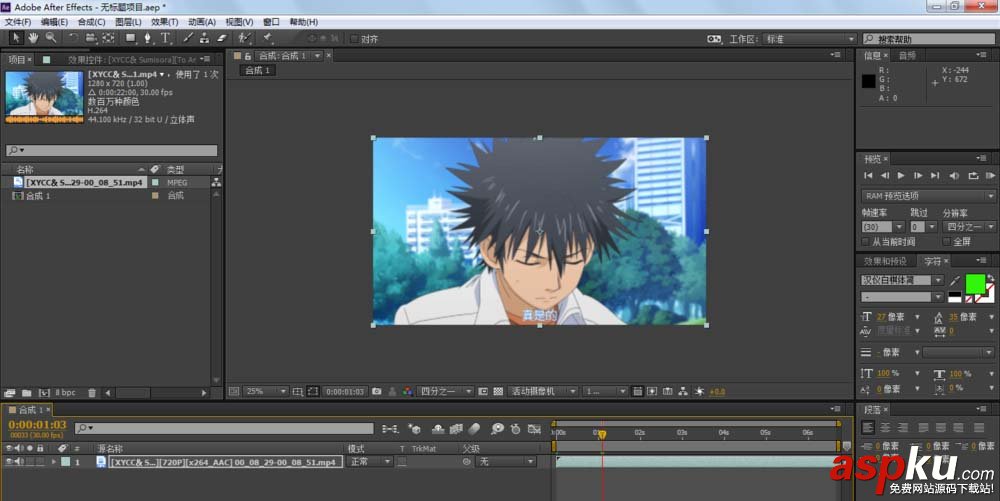Select the Rectangle shape tool
This screenshot has height=501, width=1000.
131,38
